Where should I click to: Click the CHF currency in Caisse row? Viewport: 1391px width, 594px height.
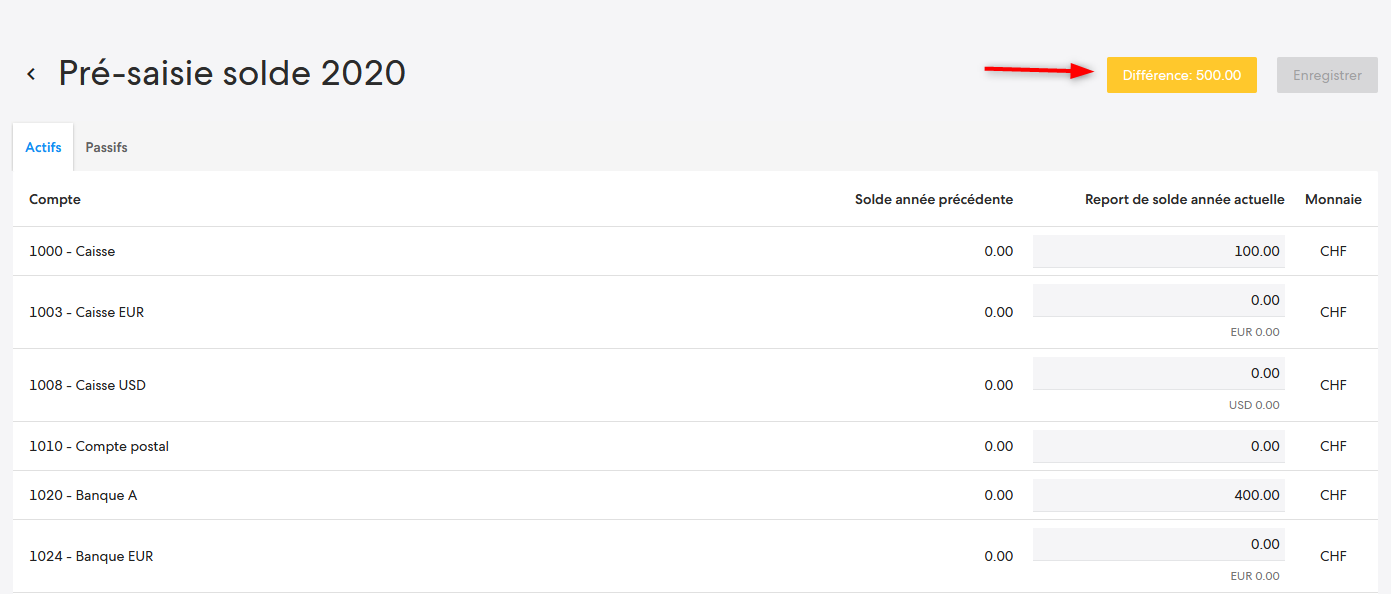click(1333, 251)
